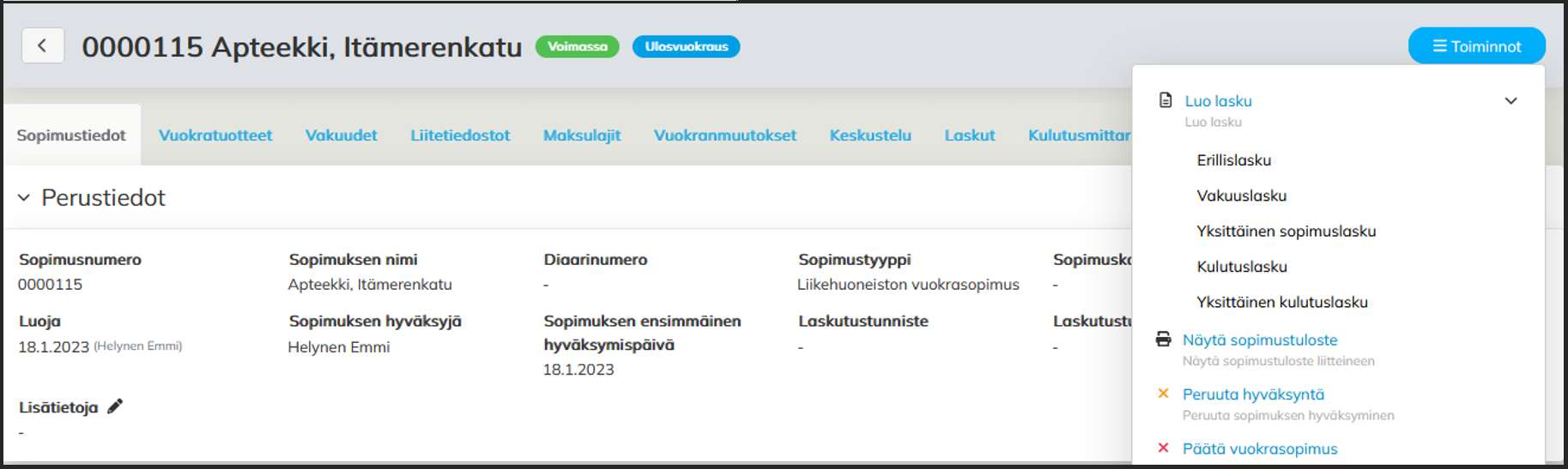Screen dimensions: 1568x469
Task: Click the pencil icon next to Lisätietoja
Action: pos(115,406)
